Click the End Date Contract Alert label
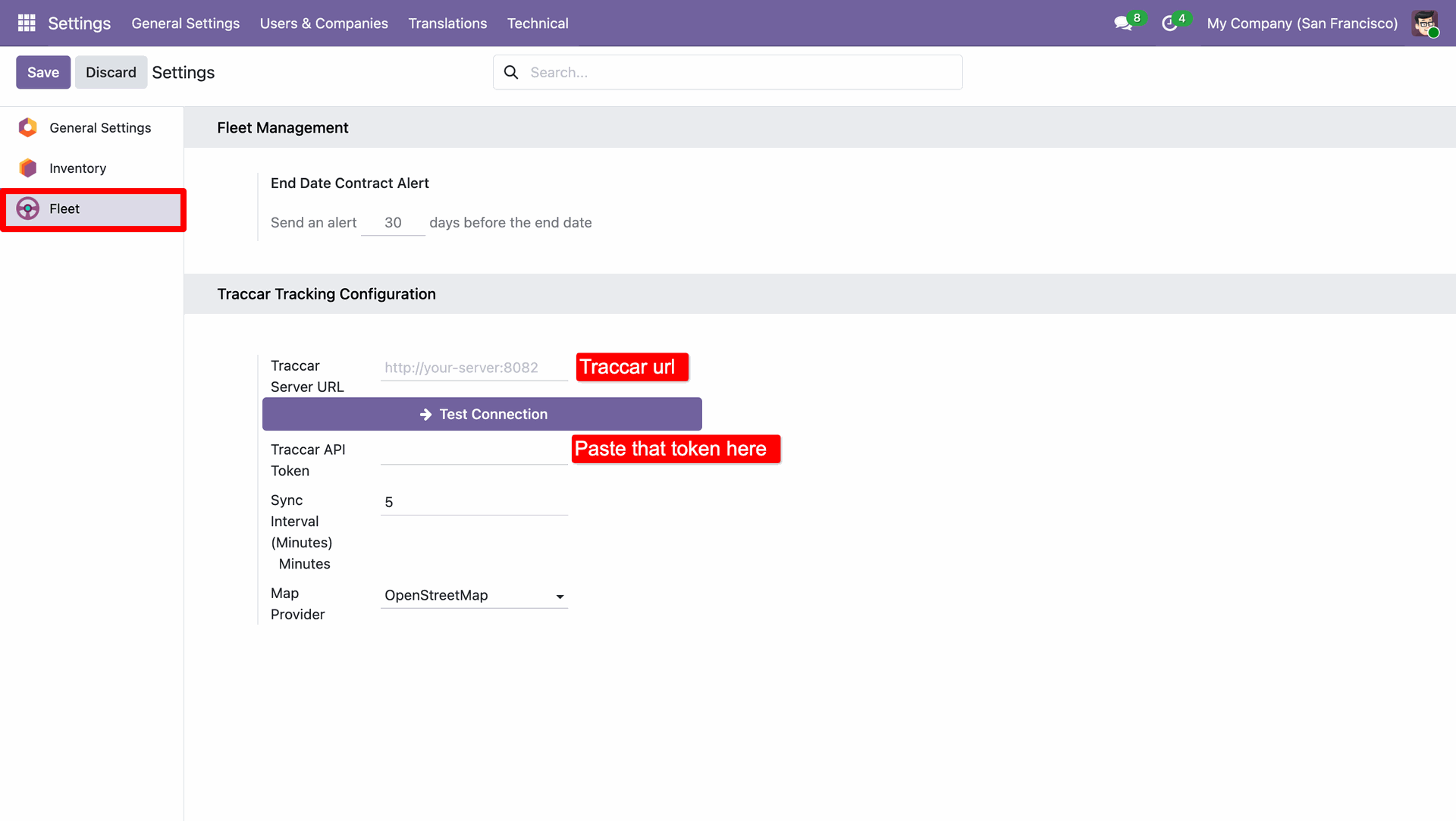This screenshot has height=821, width=1456. tap(350, 183)
